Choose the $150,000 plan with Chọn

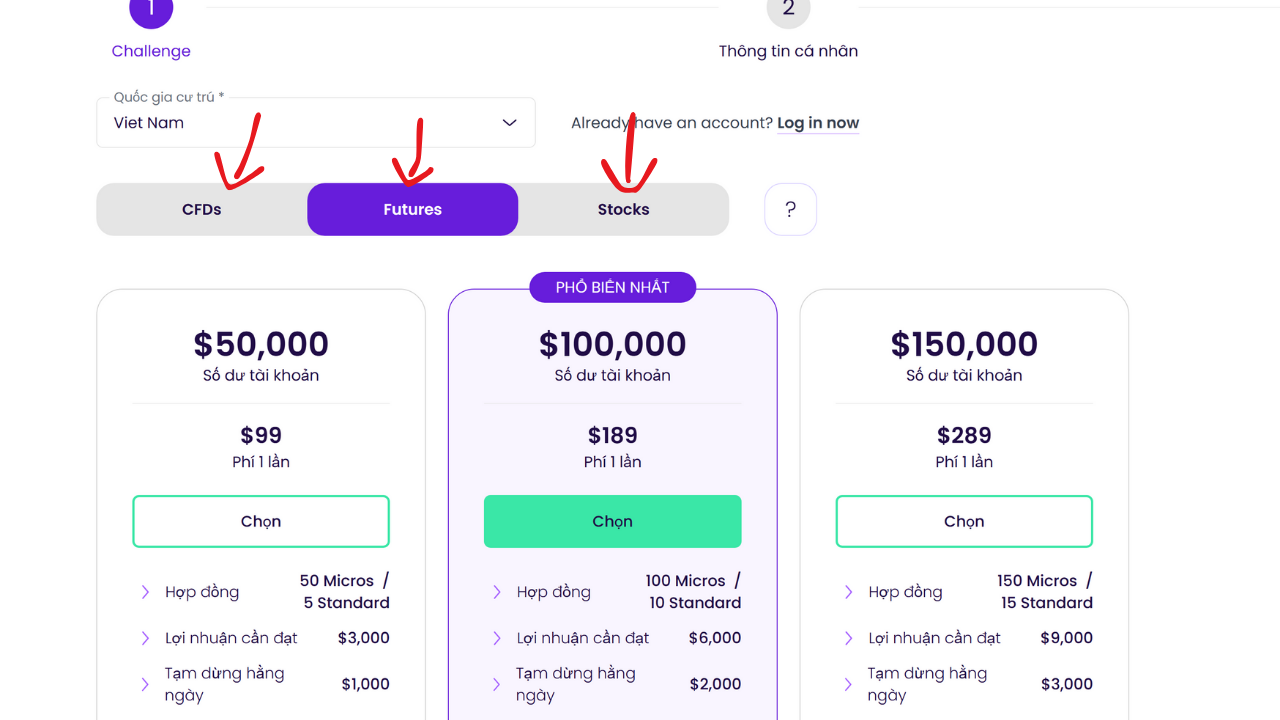pos(964,521)
